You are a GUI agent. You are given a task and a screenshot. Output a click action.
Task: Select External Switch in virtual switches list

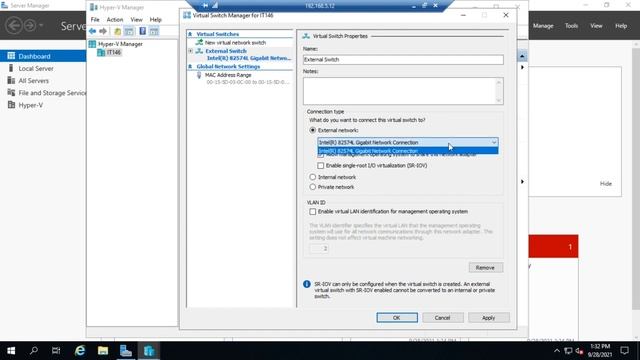(x=226, y=51)
